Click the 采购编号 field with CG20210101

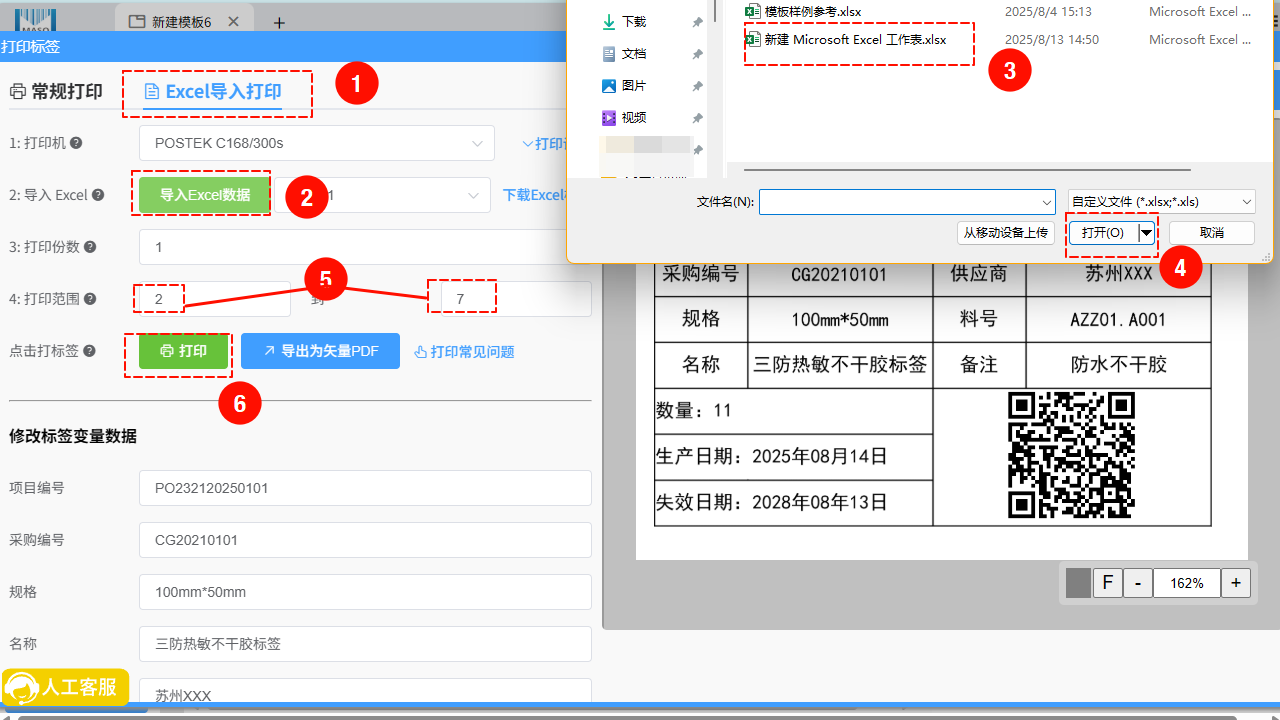(365, 540)
